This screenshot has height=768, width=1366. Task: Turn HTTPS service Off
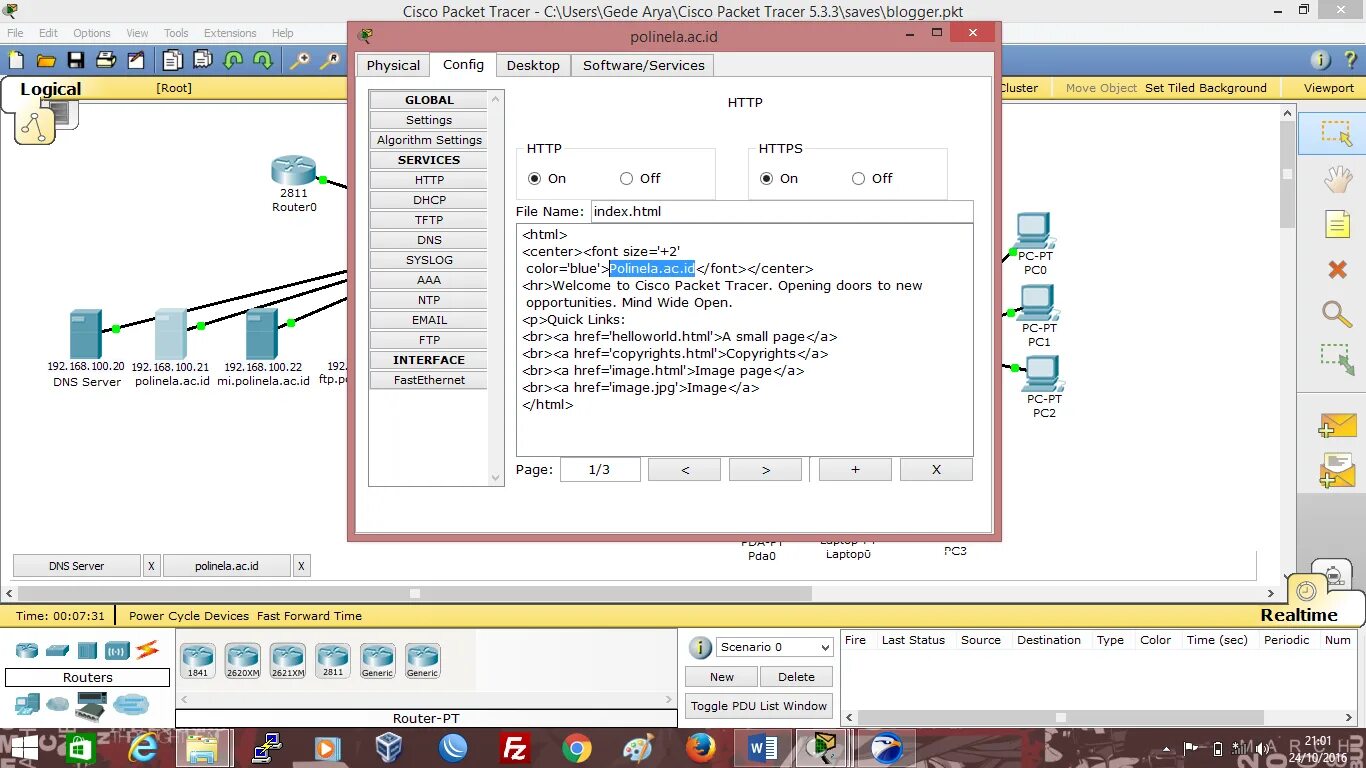coord(859,179)
